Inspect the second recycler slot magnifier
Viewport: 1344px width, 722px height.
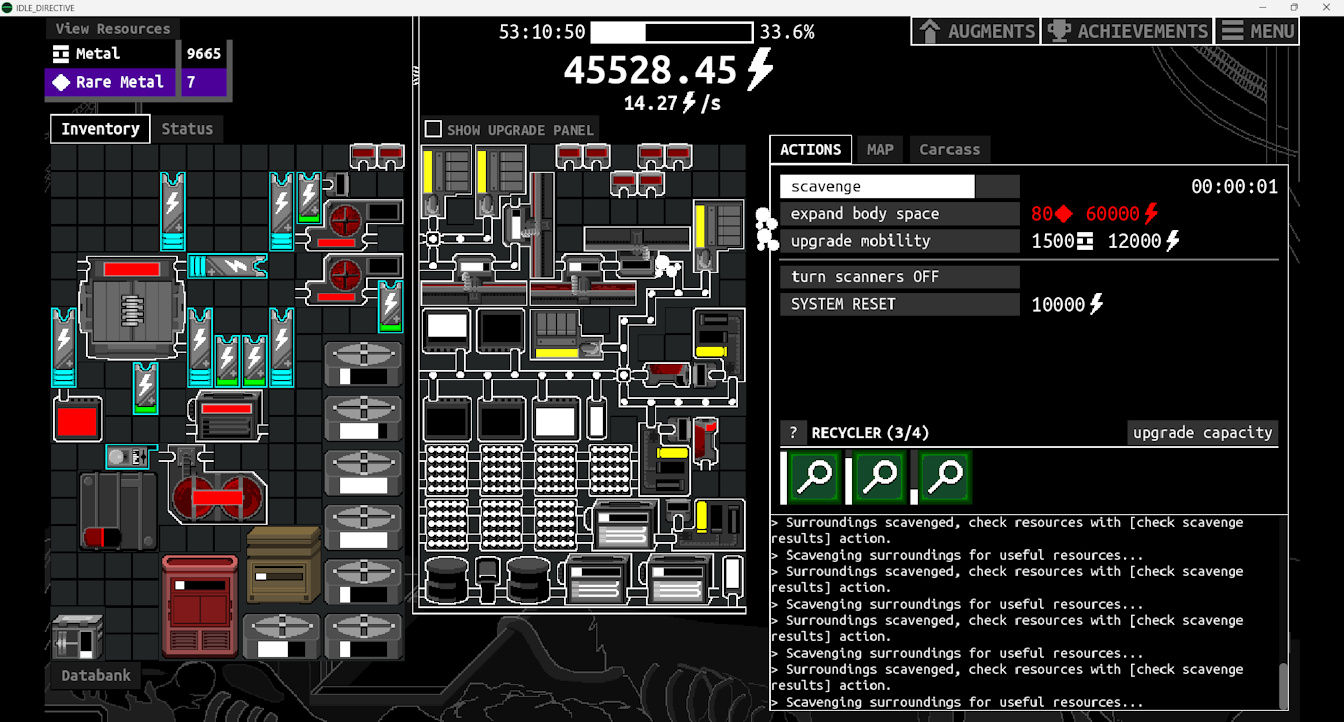(x=879, y=477)
